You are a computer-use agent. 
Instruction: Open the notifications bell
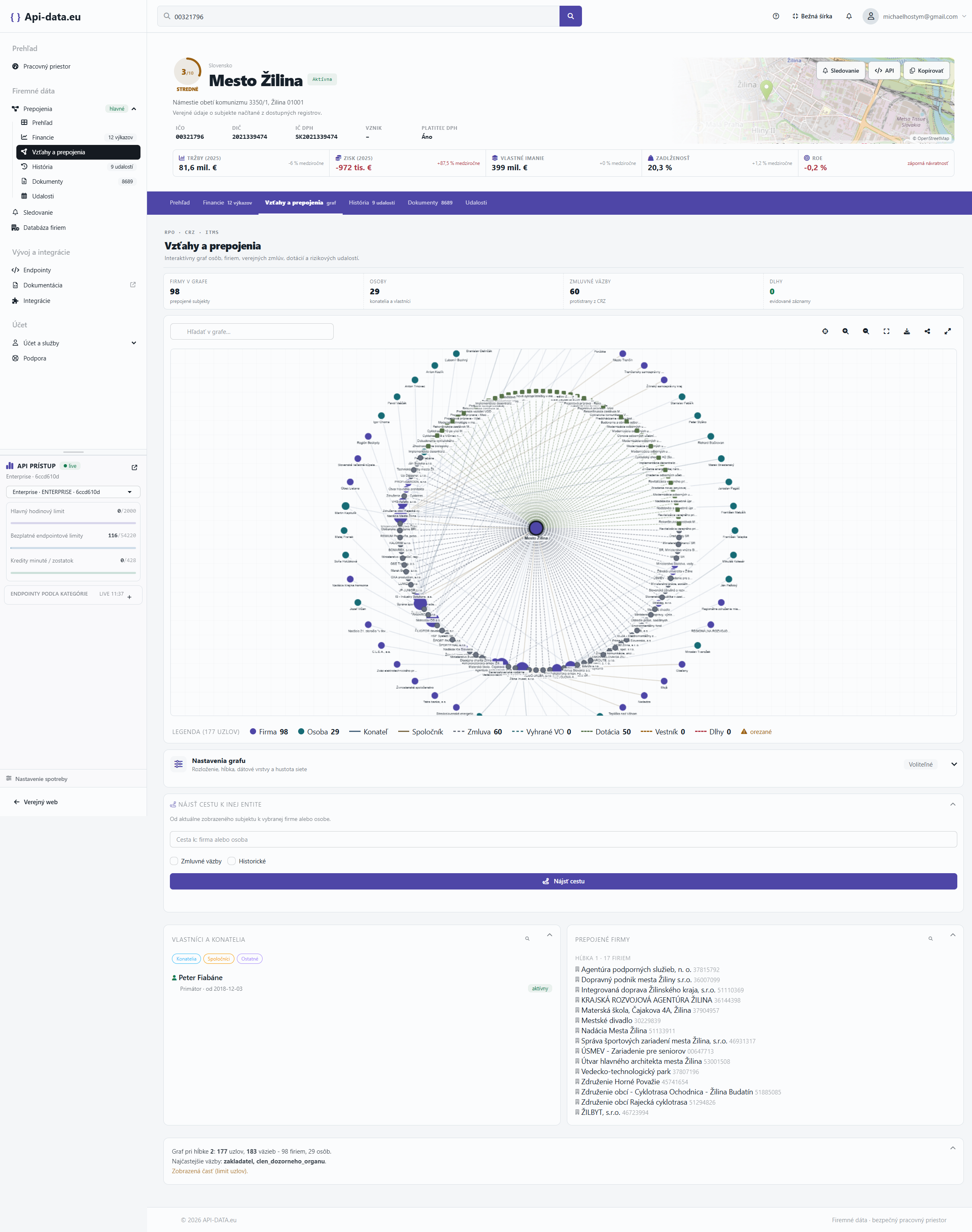point(849,16)
